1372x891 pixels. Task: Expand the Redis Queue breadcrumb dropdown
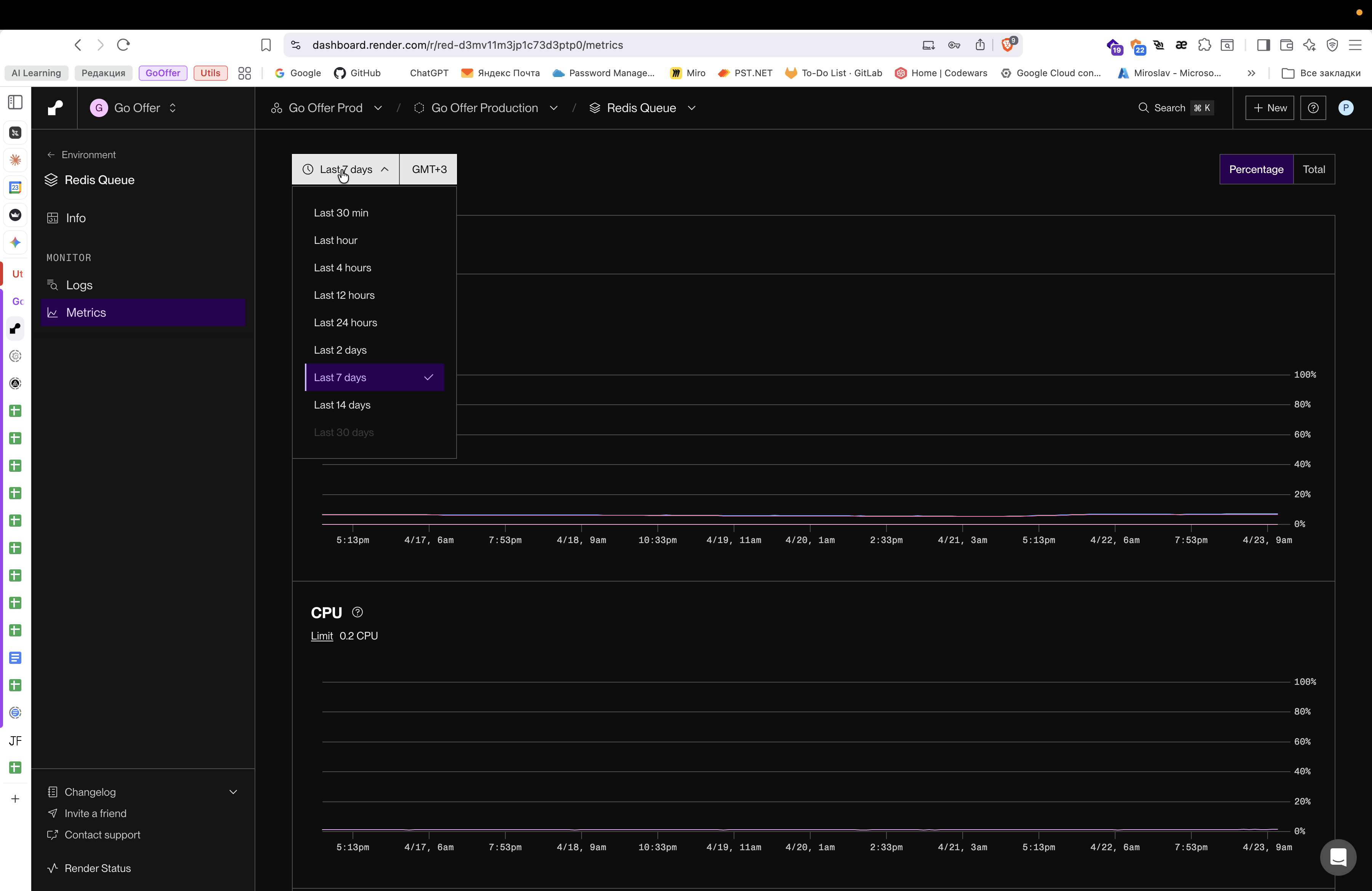click(x=692, y=108)
